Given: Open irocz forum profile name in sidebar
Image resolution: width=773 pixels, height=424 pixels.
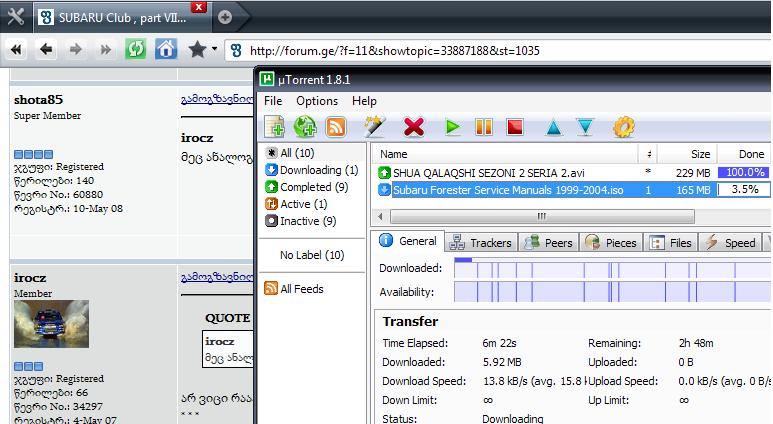Looking at the screenshot, I should coord(30,278).
